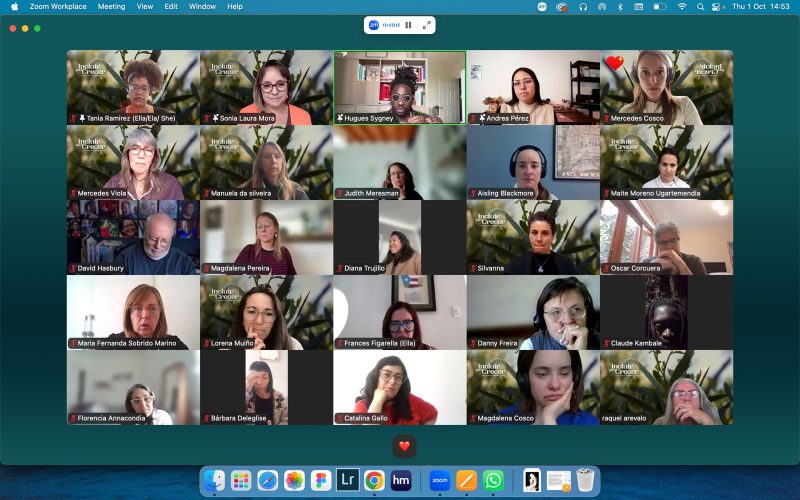The image size is (800, 500).
Task: Select Maria Fernanda Sobrido Marino's video tile
Action: pos(133,312)
